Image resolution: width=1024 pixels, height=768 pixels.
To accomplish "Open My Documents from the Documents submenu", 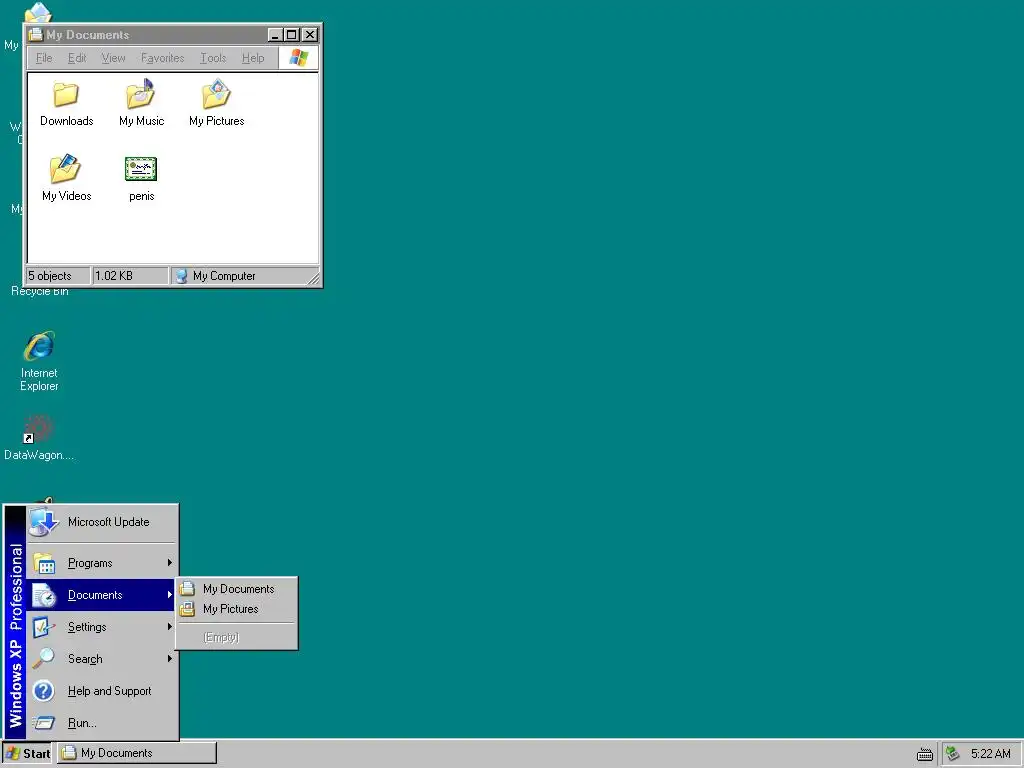I will pyautogui.click(x=237, y=588).
